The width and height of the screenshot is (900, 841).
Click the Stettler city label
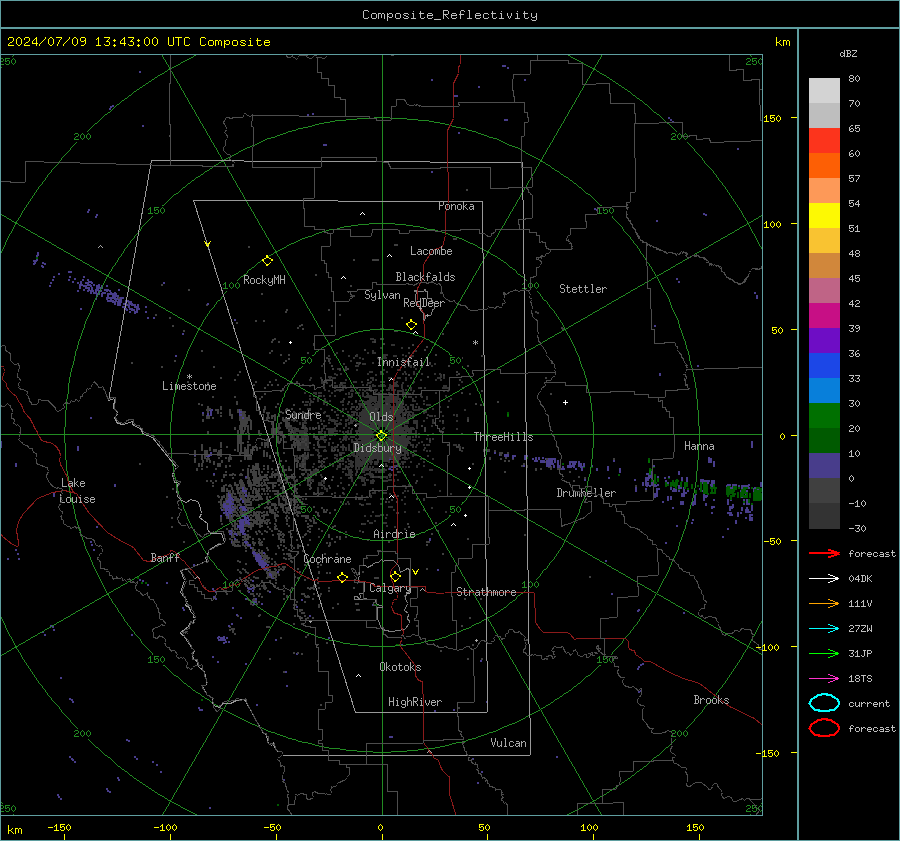click(x=583, y=289)
